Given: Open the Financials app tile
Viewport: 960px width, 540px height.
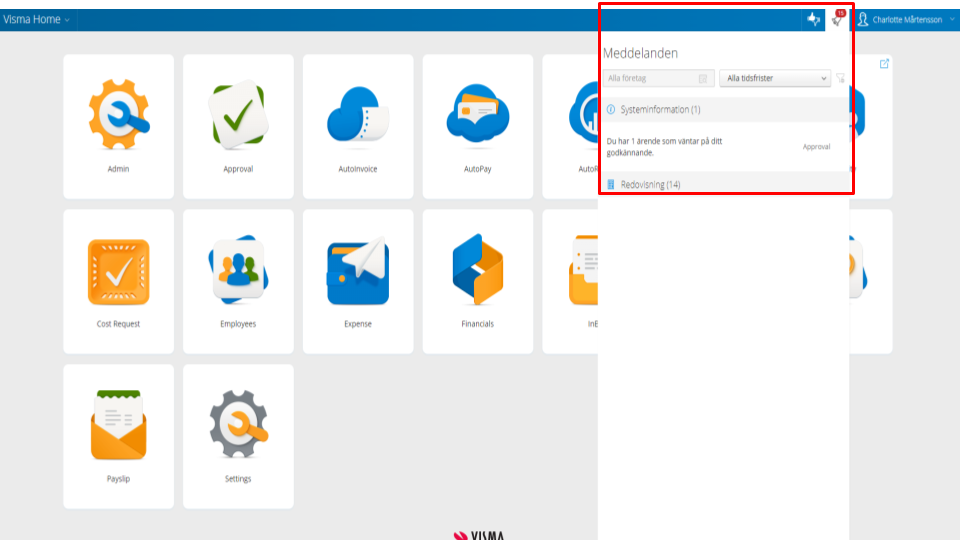Looking at the screenshot, I should 478,281.
